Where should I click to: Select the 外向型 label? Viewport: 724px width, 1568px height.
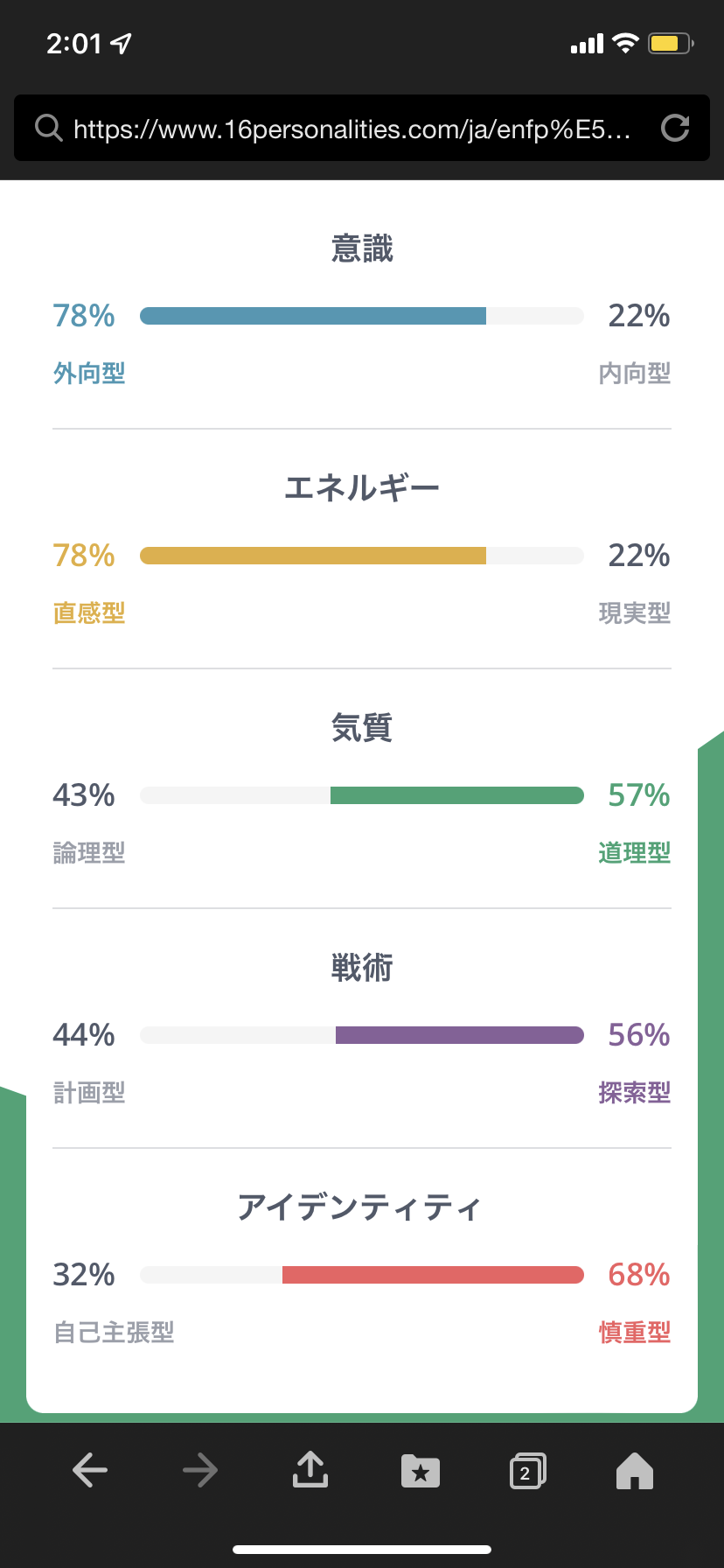coord(89,374)
